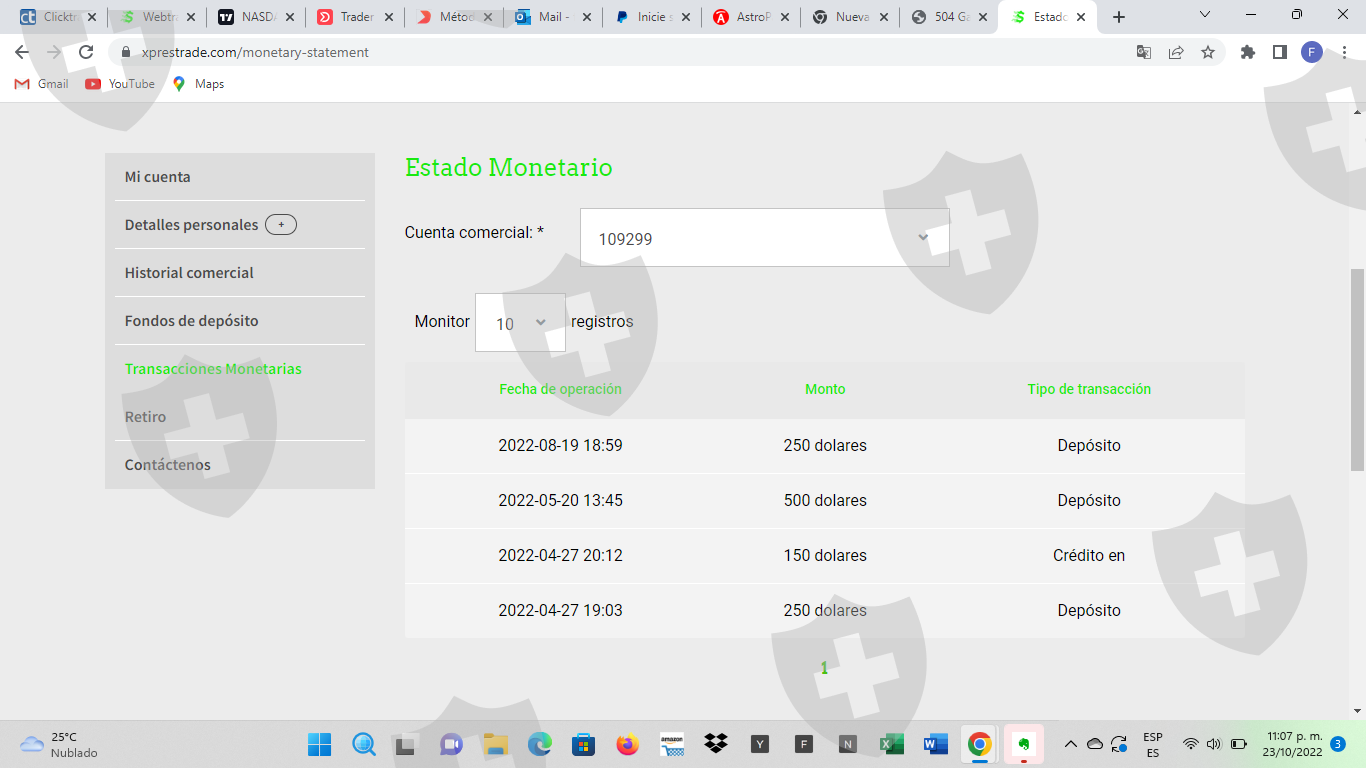This screenshot has width=1366, height=768.
Task: View site information padlock icon
Action: point(126,52)
